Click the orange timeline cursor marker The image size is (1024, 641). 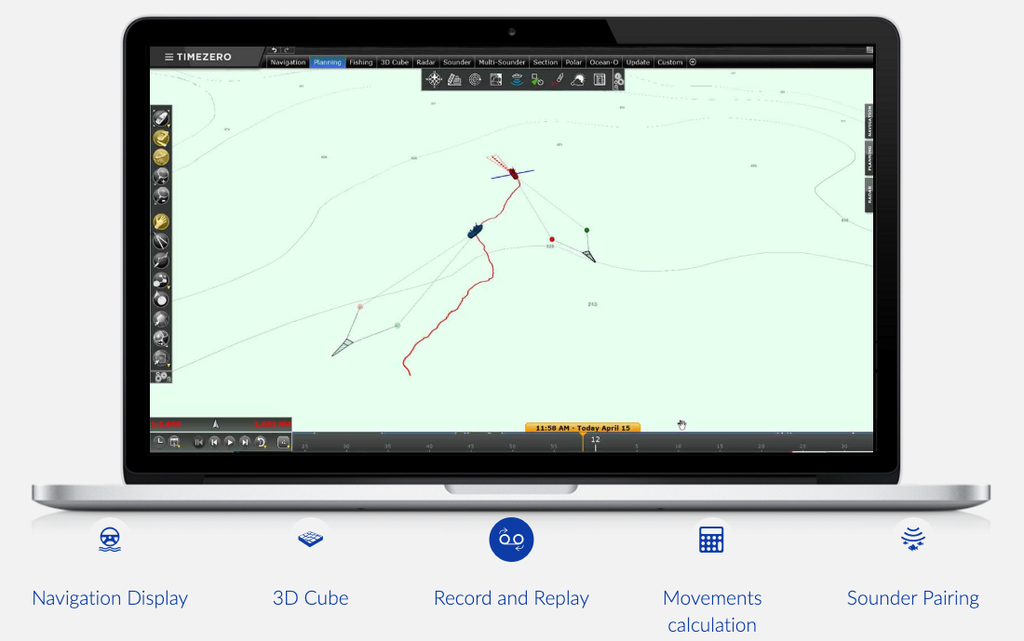click(x=583, y=435)
